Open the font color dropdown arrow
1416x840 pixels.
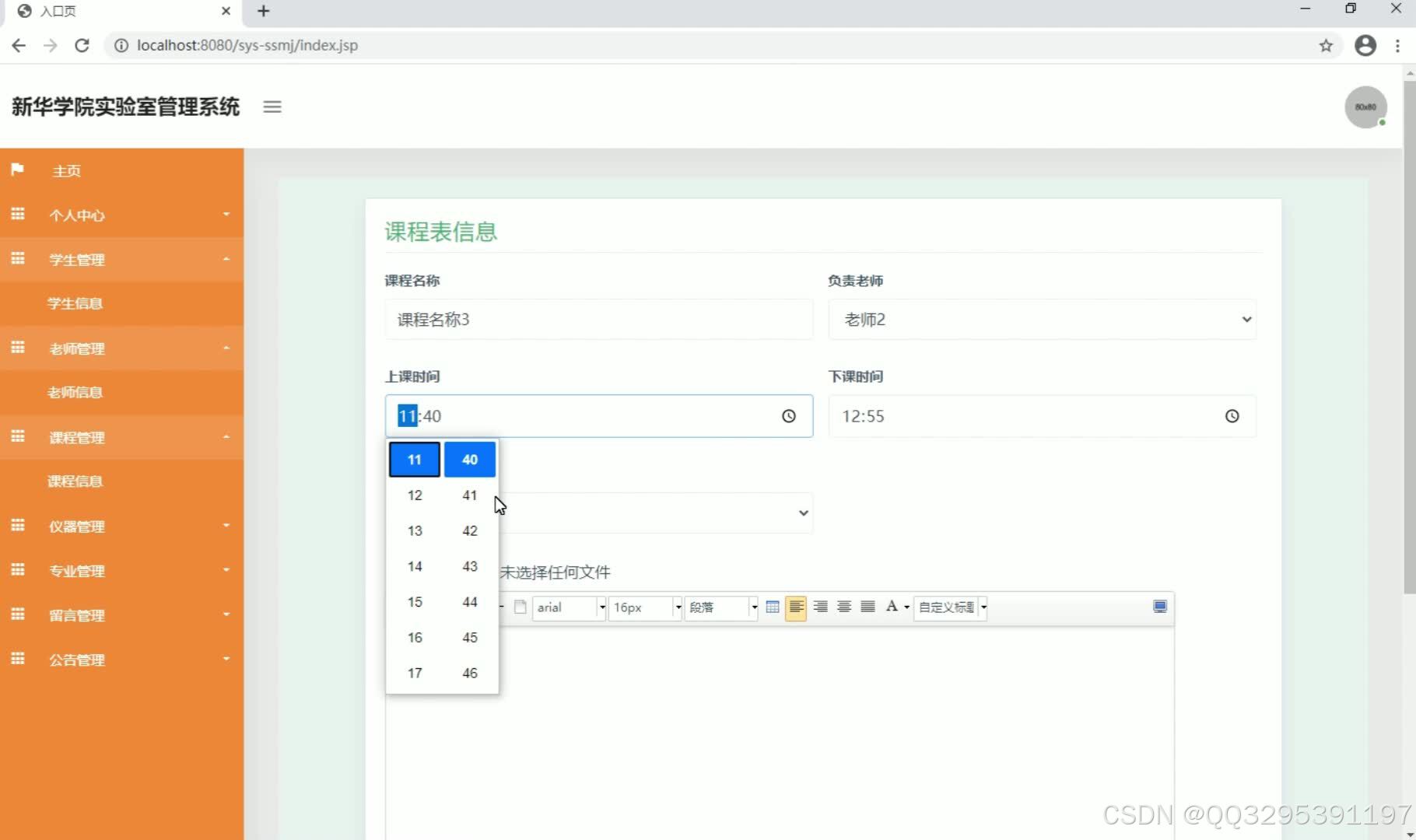click(x=906, y=607)
